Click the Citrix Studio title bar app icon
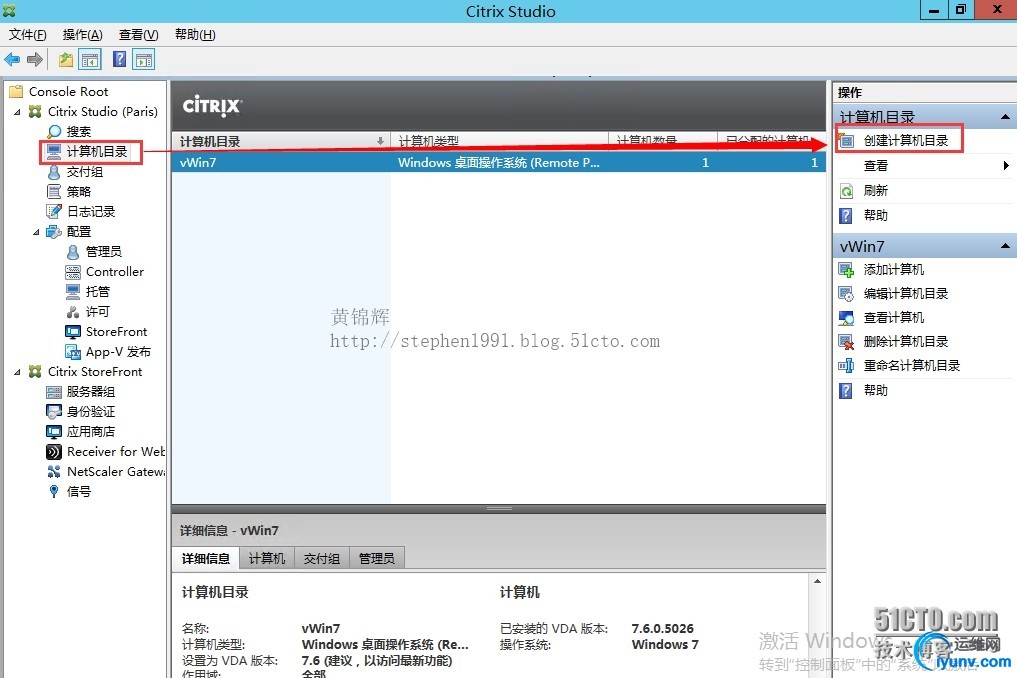This screenshot has height=678, width=1017. click(x=9, y=11)
